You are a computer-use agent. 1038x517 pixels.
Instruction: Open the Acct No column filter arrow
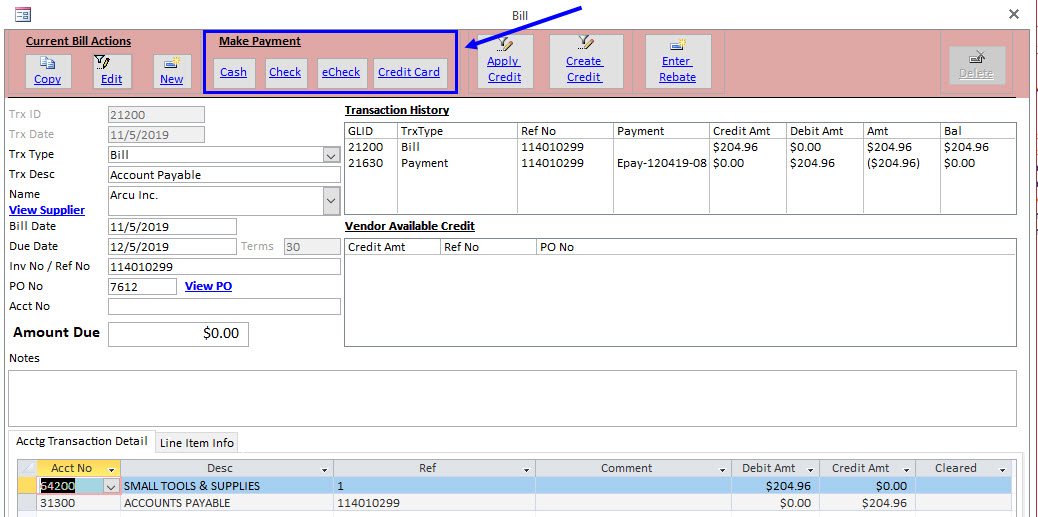pos(112,469)
